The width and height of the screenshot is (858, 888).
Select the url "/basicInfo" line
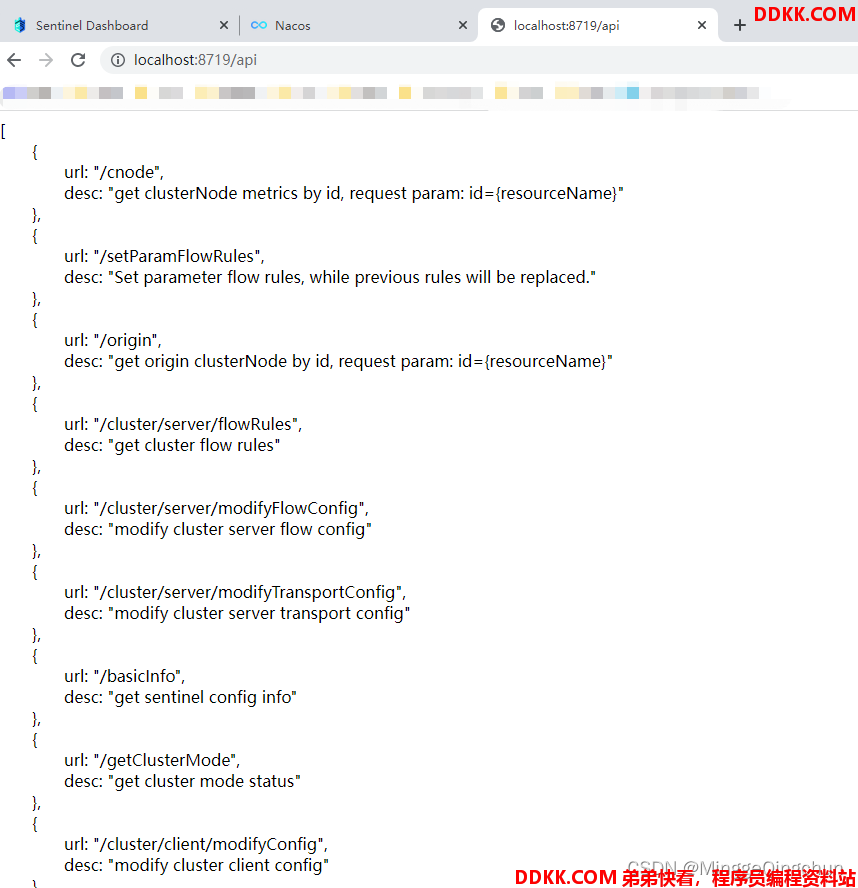125,676
